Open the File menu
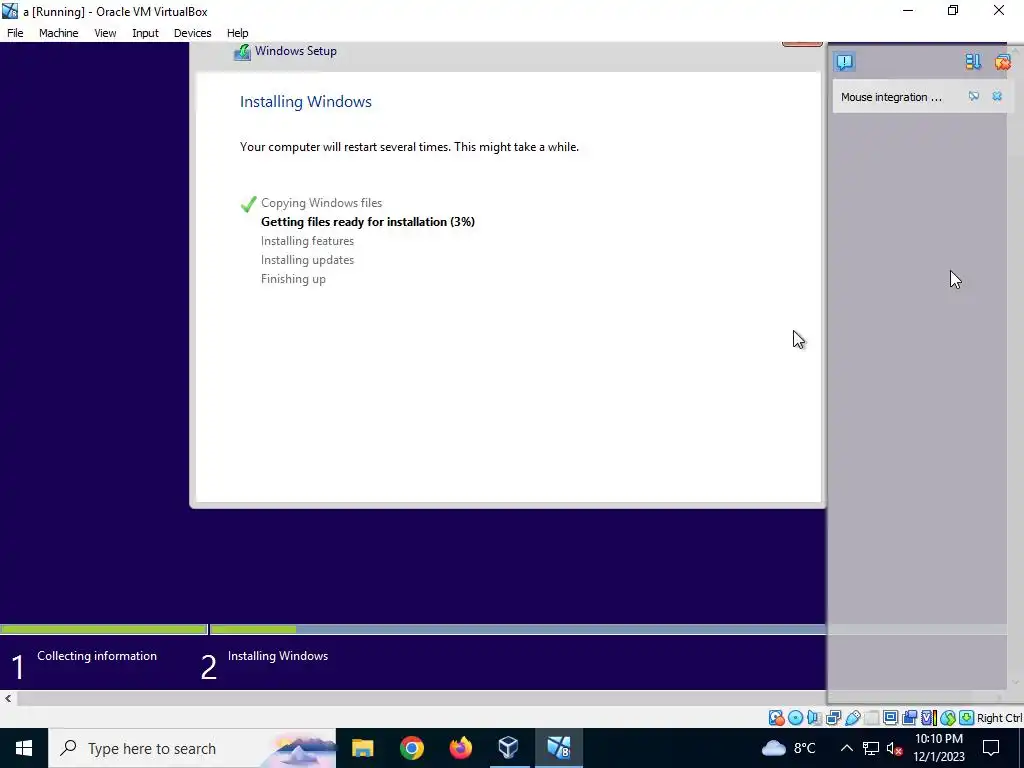 [15, 33]
